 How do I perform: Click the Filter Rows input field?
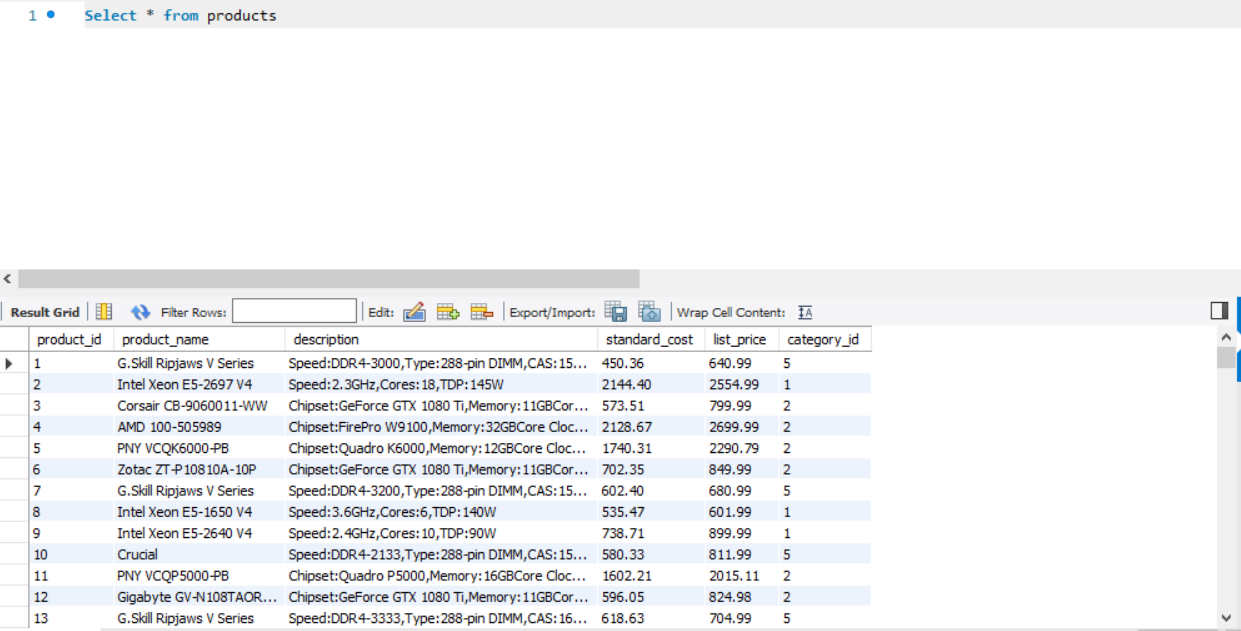[294, 311]
